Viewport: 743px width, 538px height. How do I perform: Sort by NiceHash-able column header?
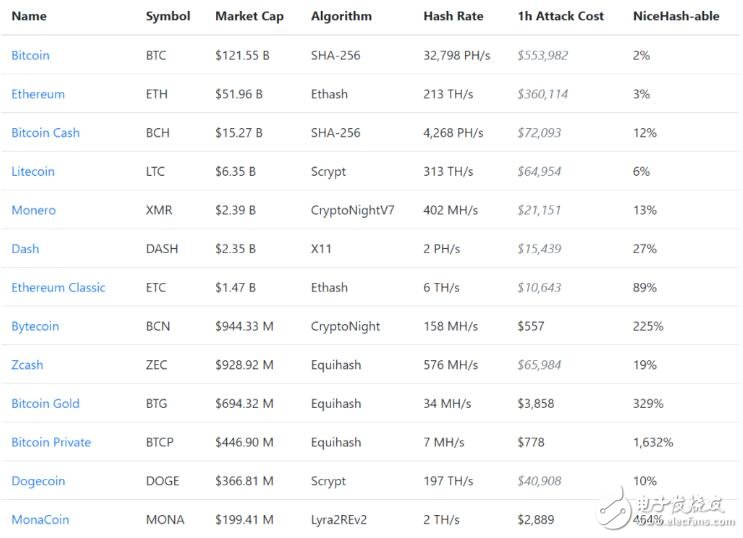[676, 16]
